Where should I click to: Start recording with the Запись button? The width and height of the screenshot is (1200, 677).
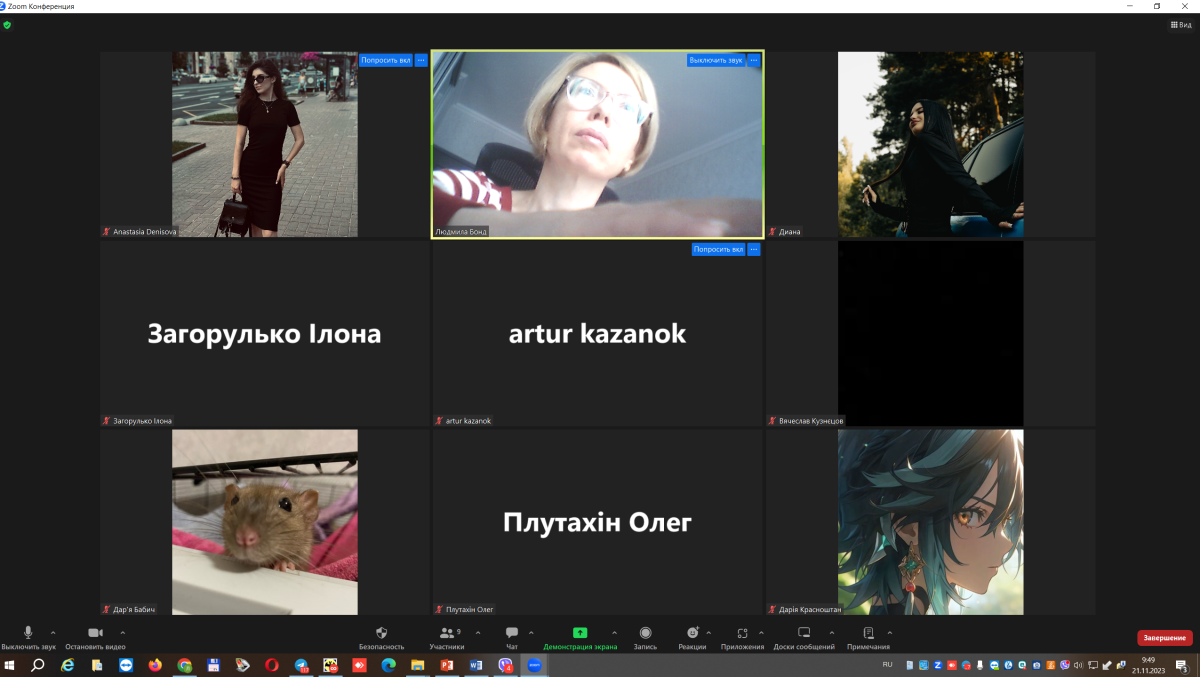click(645, 634)
